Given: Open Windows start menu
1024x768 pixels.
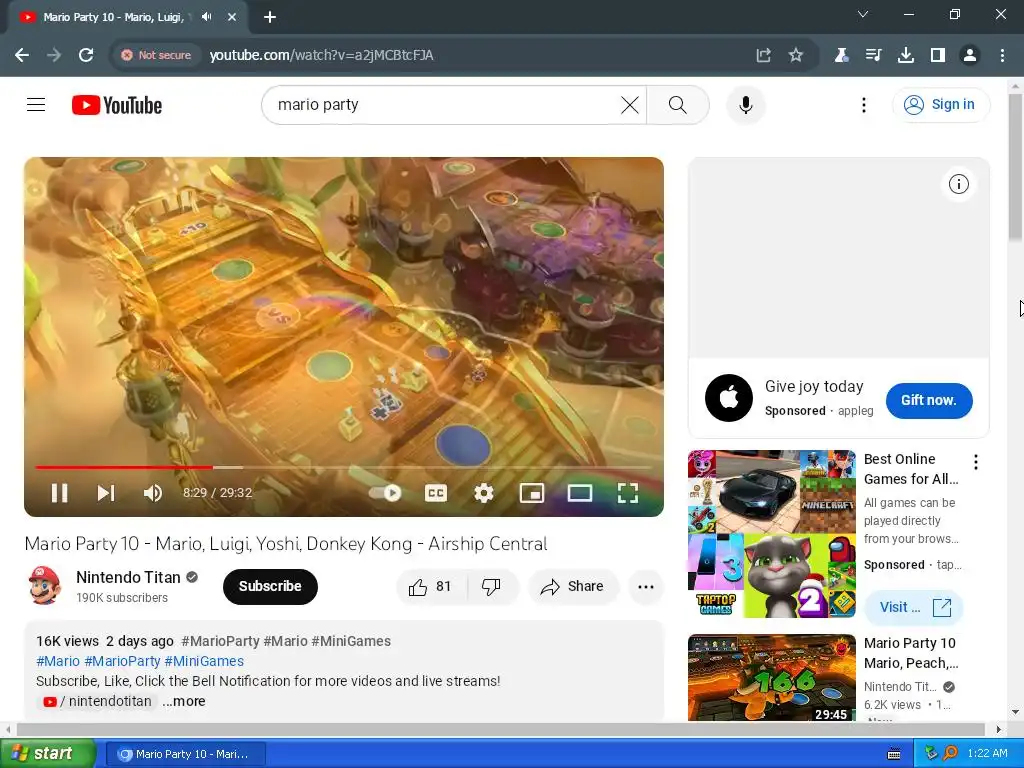Looking at the screenshot, I should [48, 754].
